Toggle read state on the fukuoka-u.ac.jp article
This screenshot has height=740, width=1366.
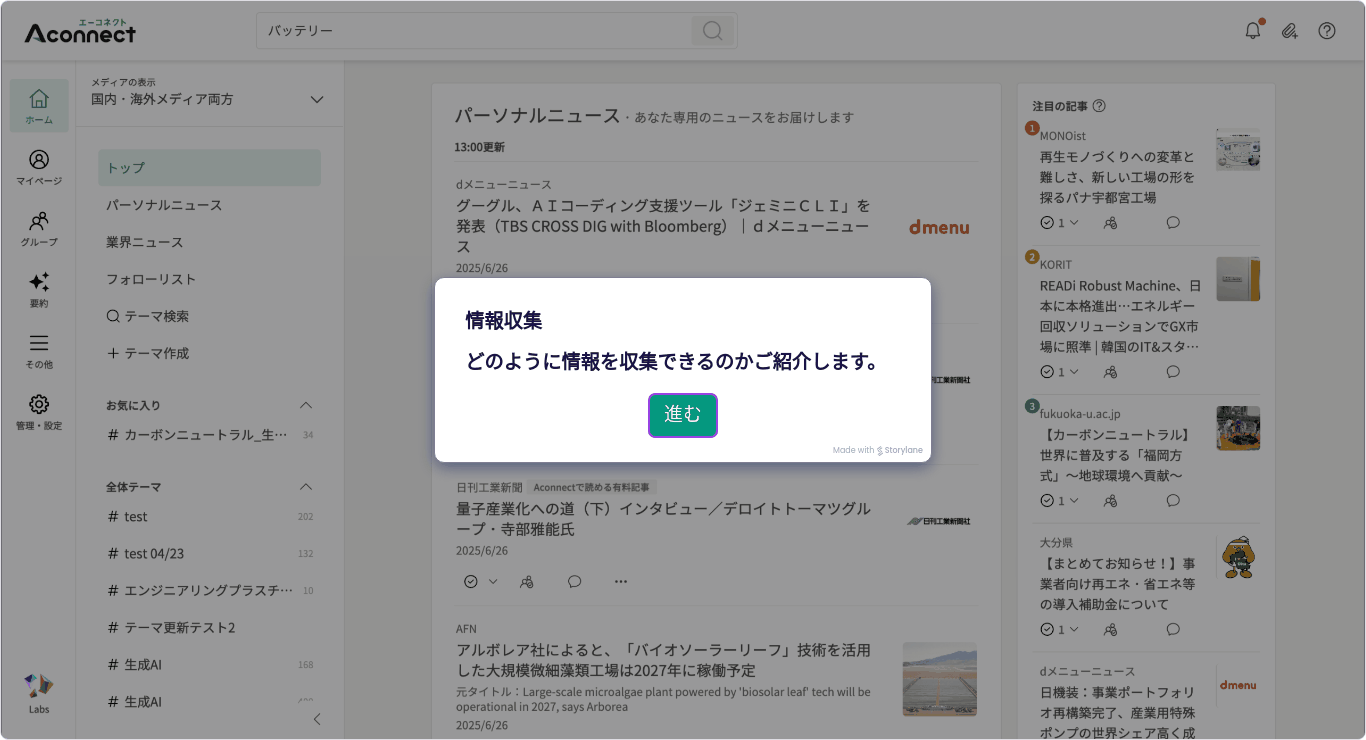[x=1046, y=500]
